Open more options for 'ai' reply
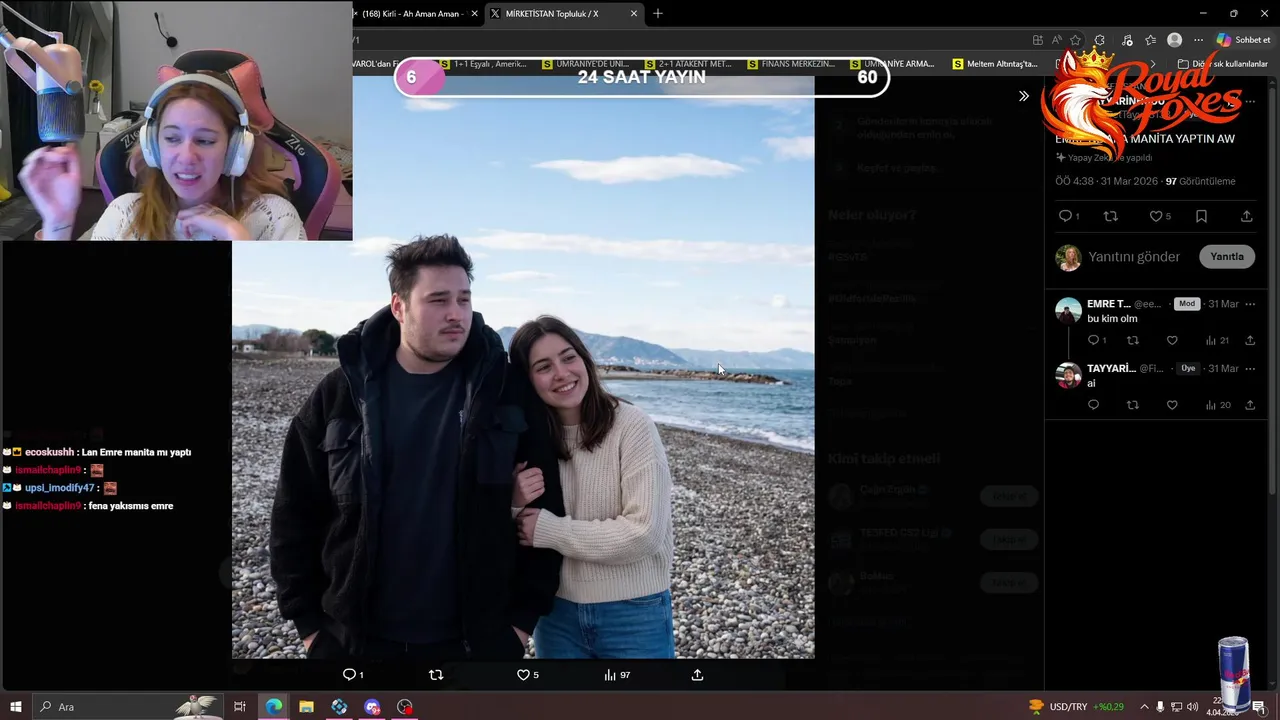Screen dimensions: 1280x720 tap(1250, 368)
